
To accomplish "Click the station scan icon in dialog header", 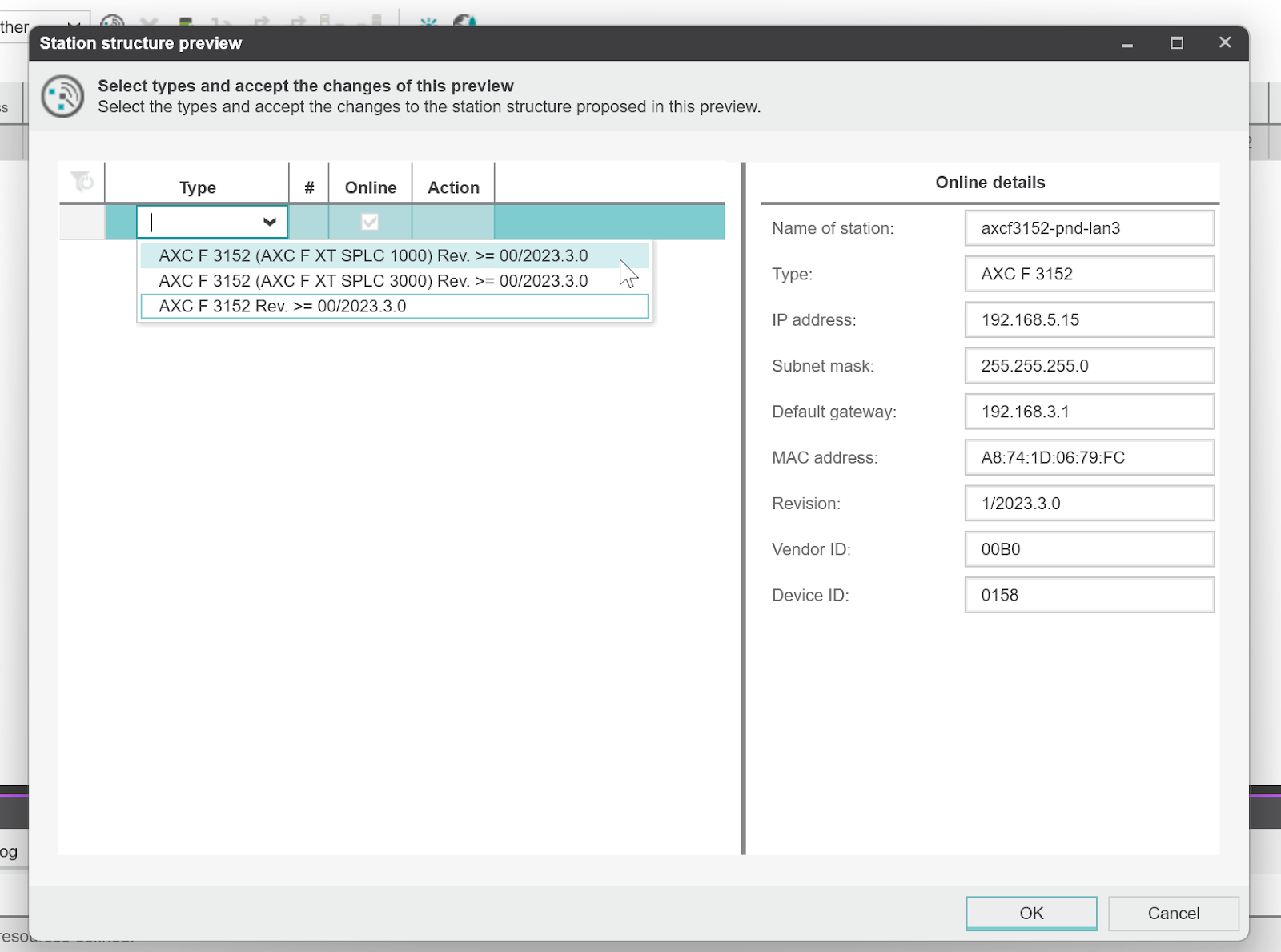I will click(62, 97).
